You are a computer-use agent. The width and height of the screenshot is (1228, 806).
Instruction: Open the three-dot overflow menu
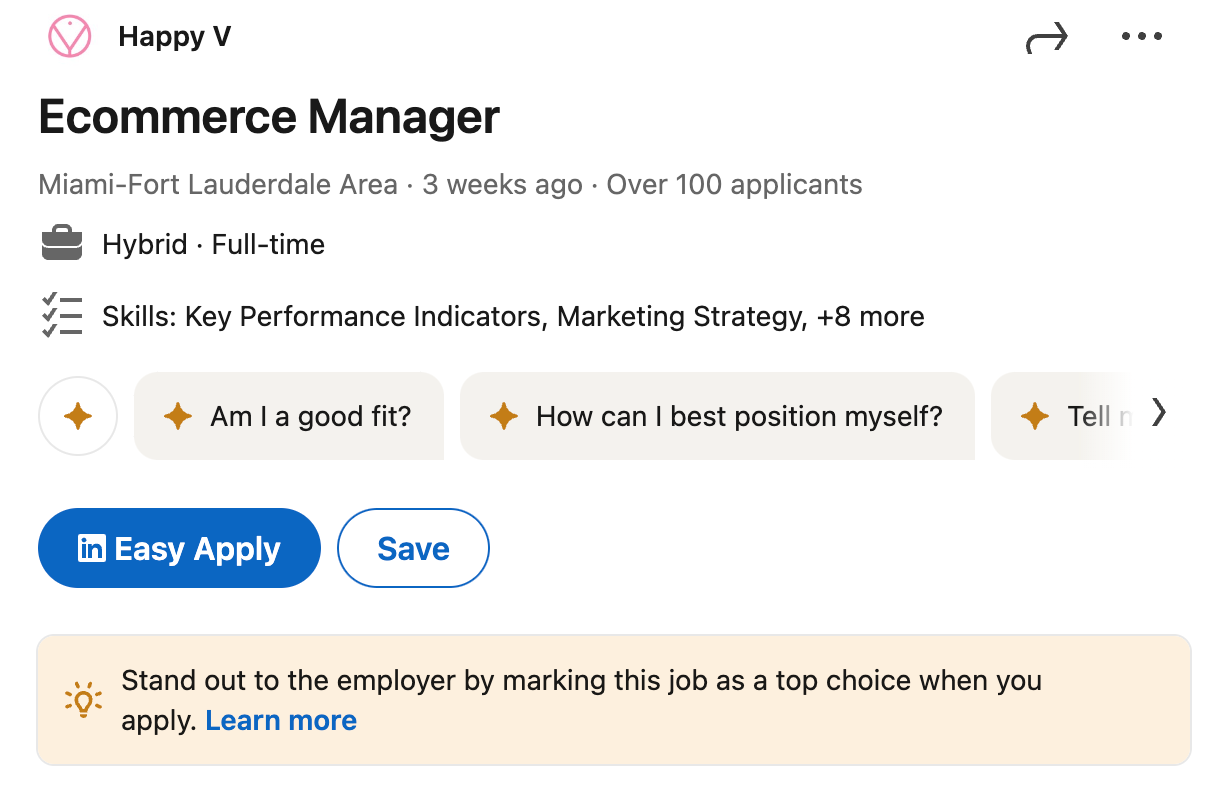point(1142,36)
